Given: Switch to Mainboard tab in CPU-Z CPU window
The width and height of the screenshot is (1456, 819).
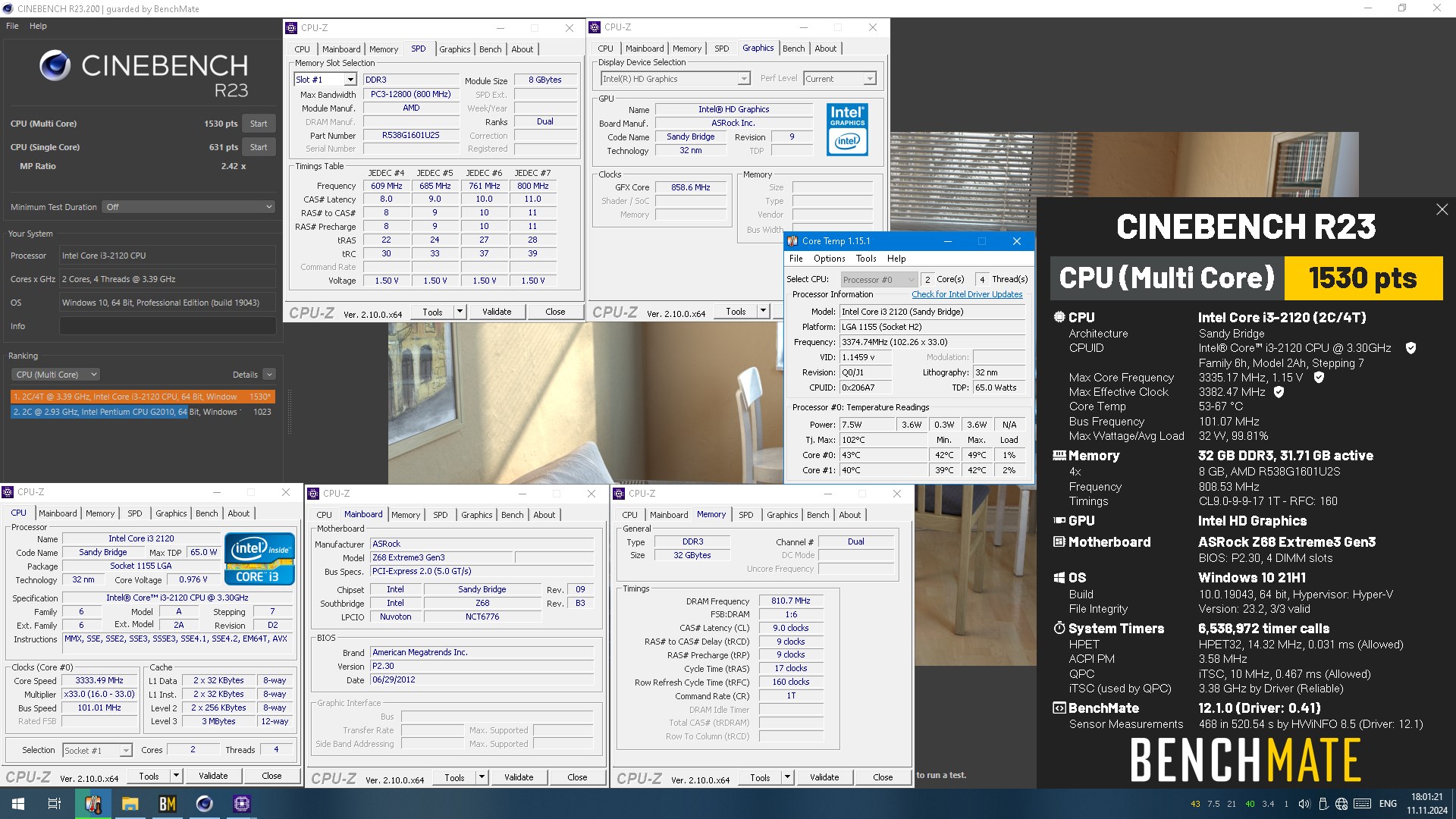Looking at the screenshot, I should (58, 513).
